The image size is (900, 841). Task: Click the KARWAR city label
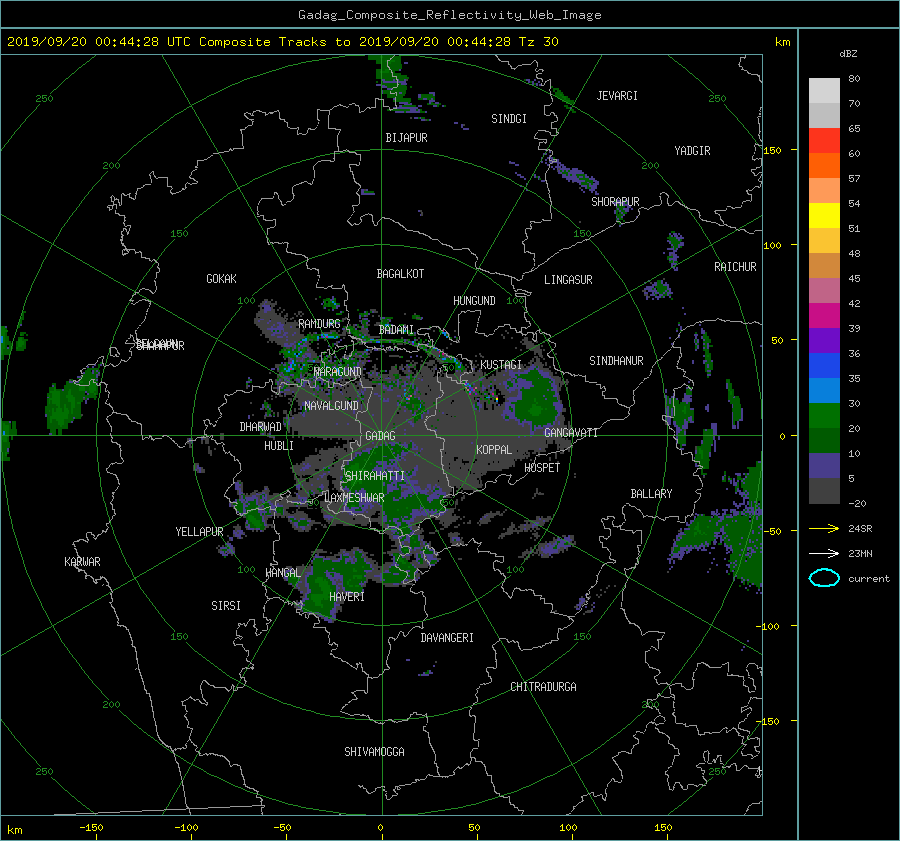click(82, 562)
